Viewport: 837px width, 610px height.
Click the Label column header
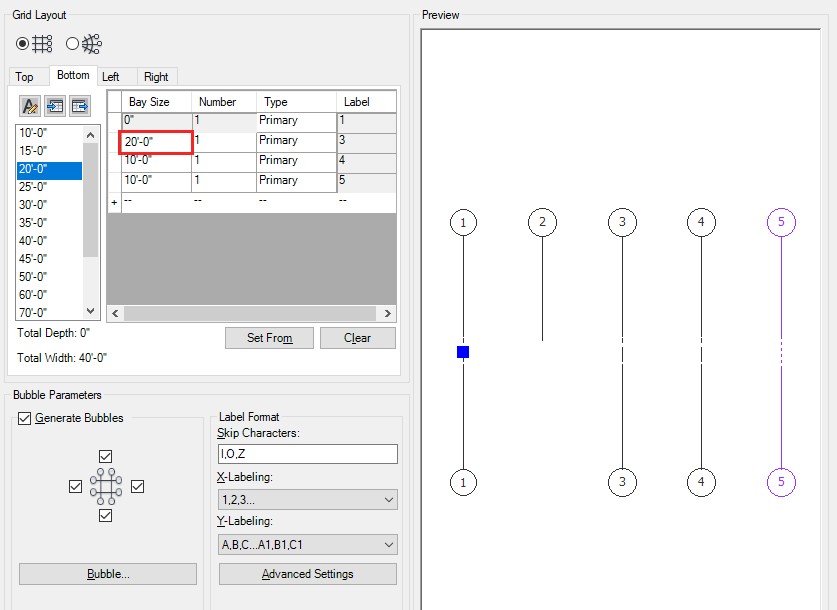(x=367, y=102)
